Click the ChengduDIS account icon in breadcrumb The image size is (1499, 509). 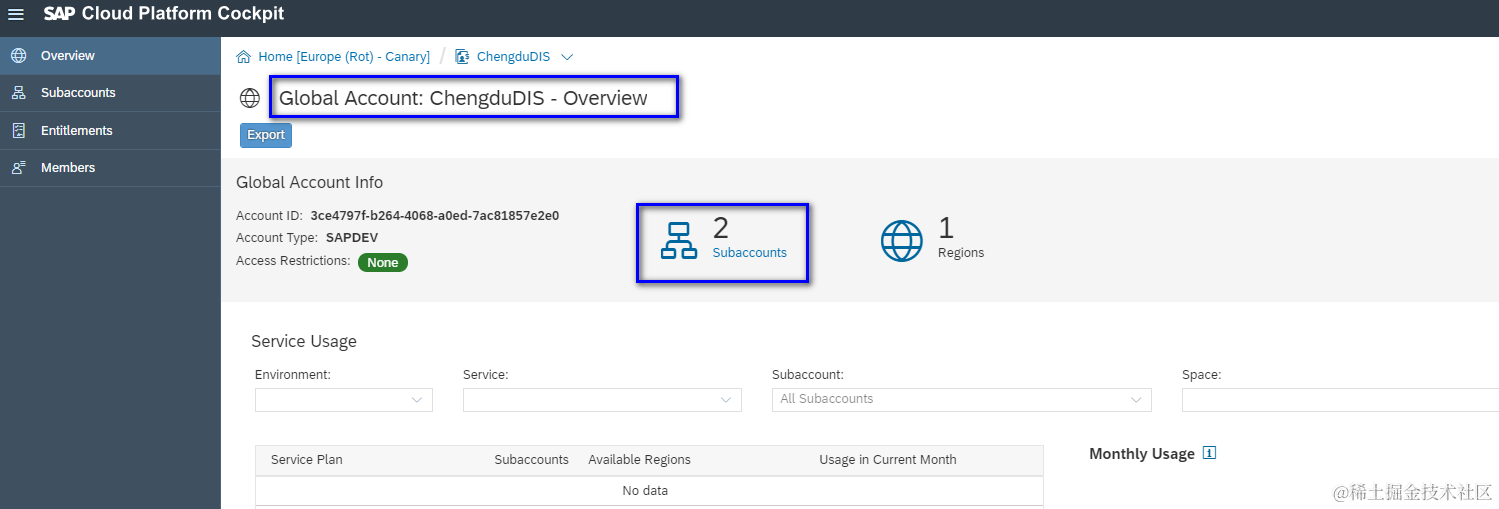[462, 57]
